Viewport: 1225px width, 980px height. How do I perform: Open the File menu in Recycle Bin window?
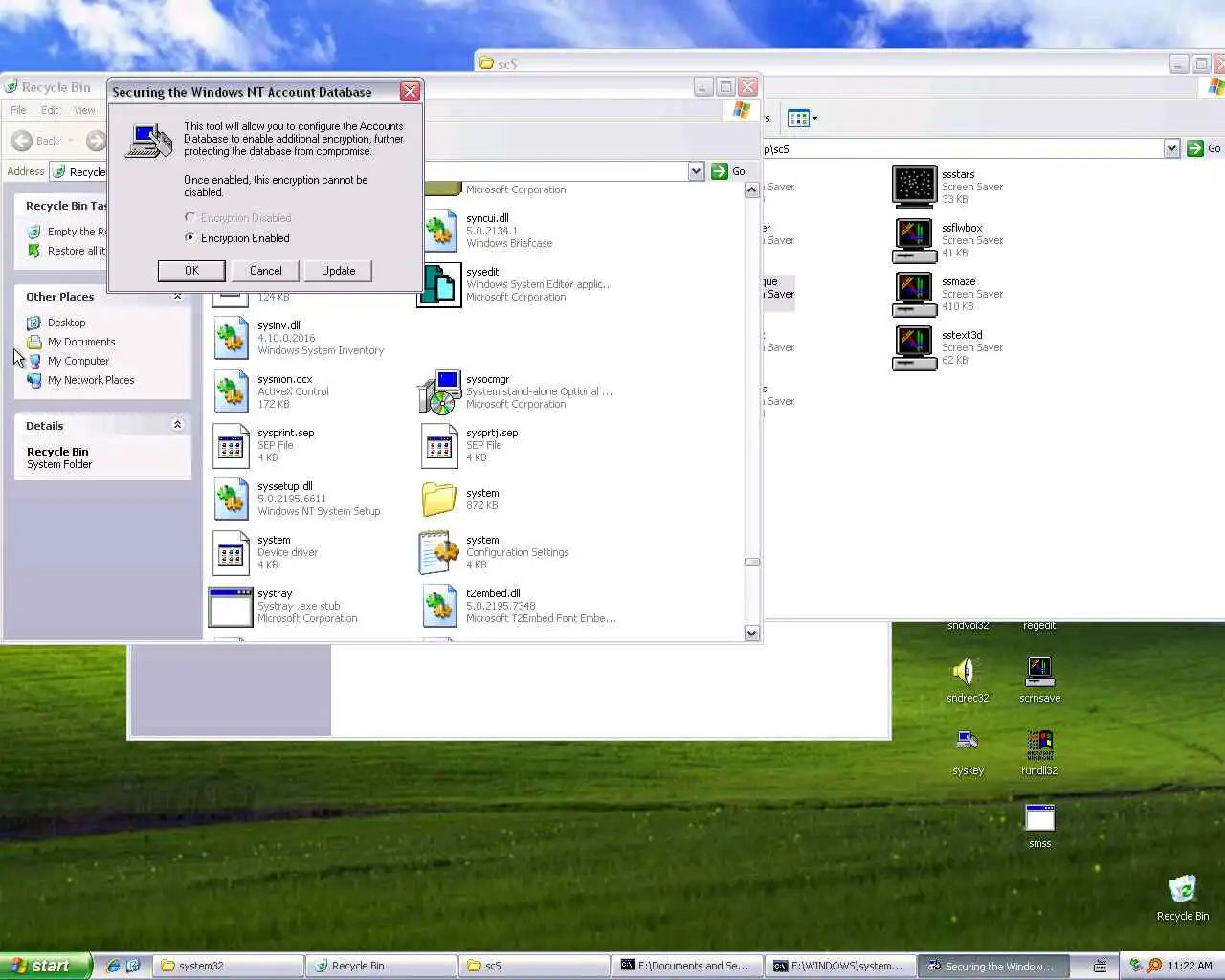tap(18, 110)
